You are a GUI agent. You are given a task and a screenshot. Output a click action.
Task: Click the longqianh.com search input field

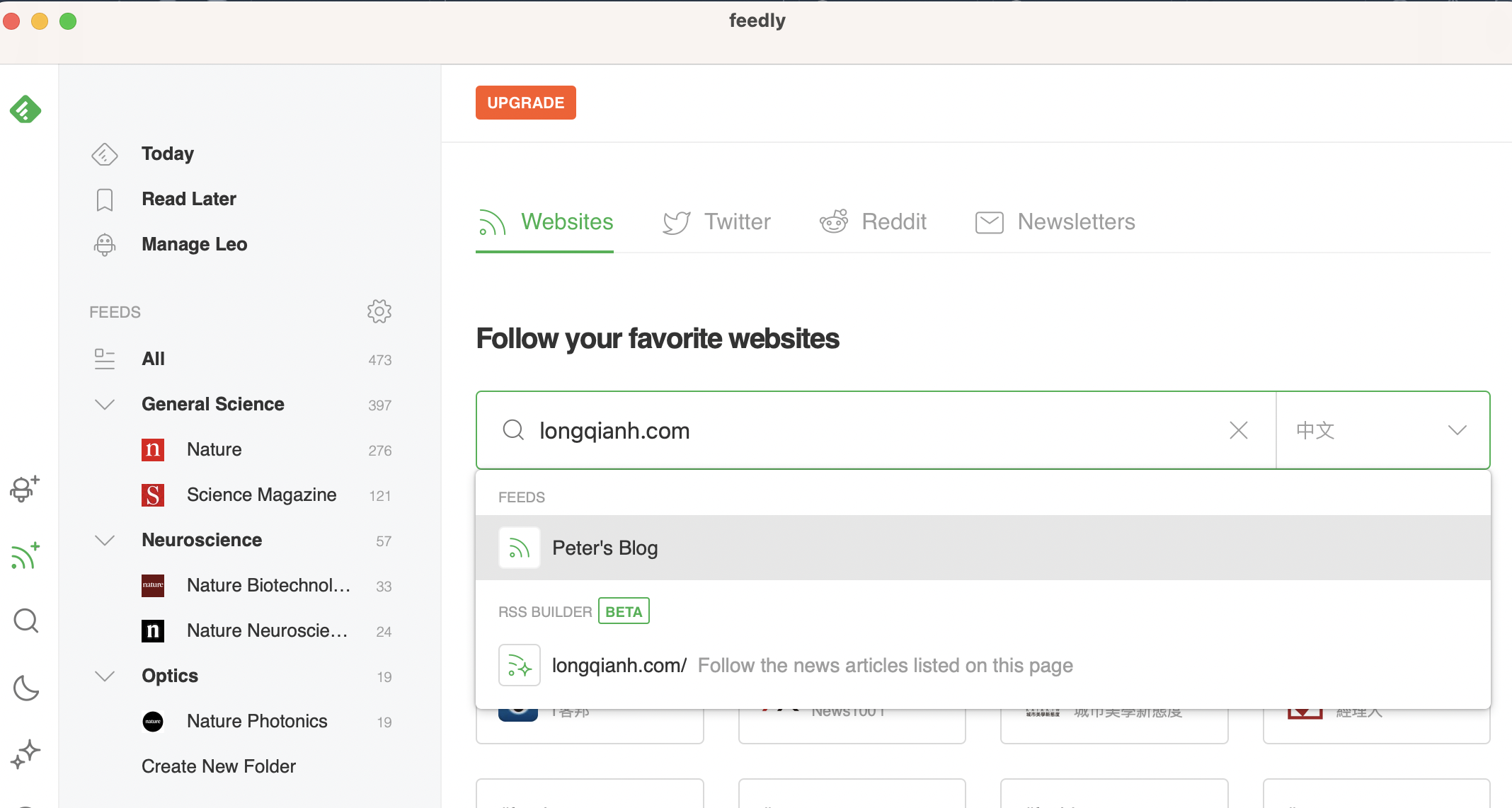click(x=876, y=430)
